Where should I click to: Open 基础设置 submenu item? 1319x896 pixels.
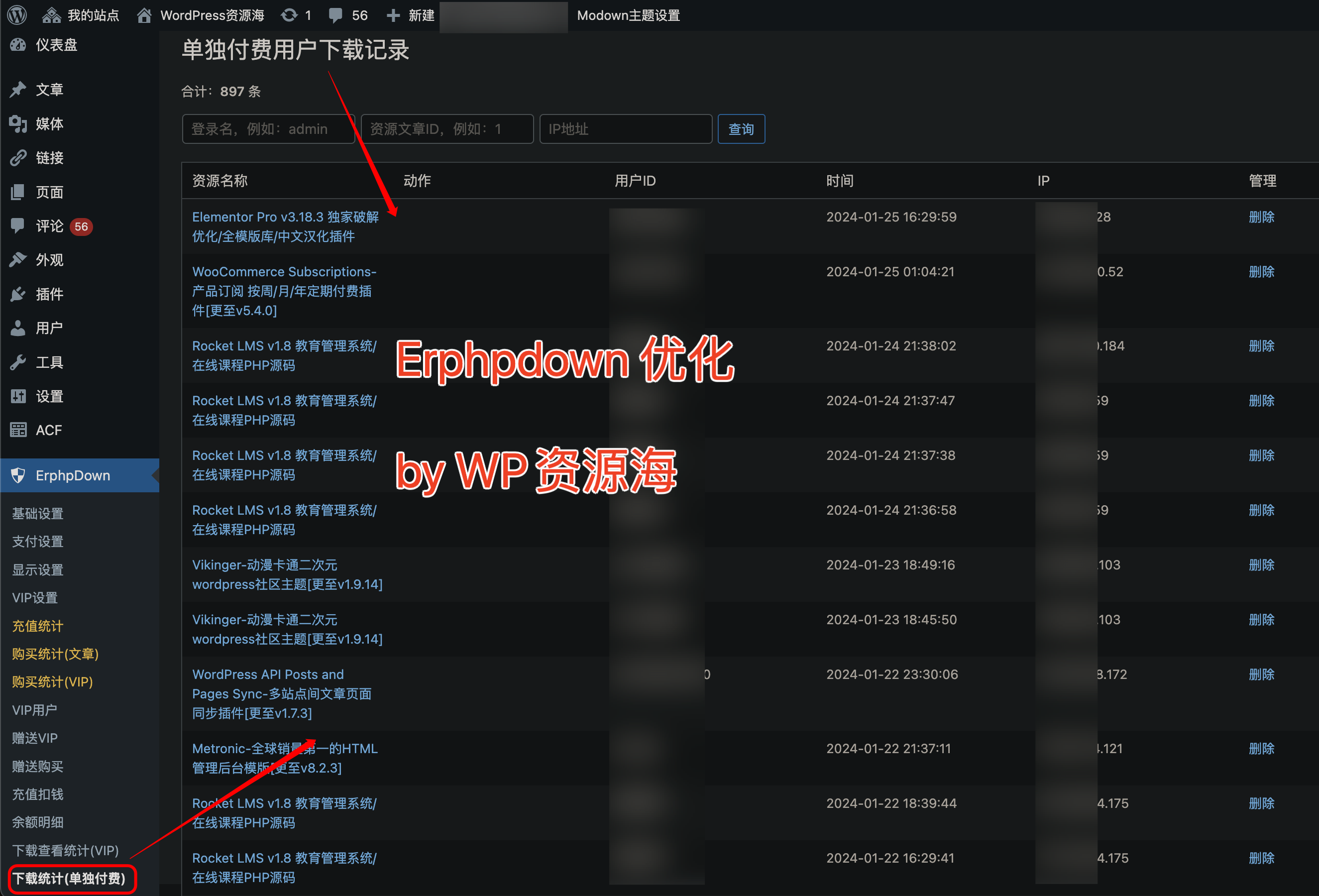(37, 514)
